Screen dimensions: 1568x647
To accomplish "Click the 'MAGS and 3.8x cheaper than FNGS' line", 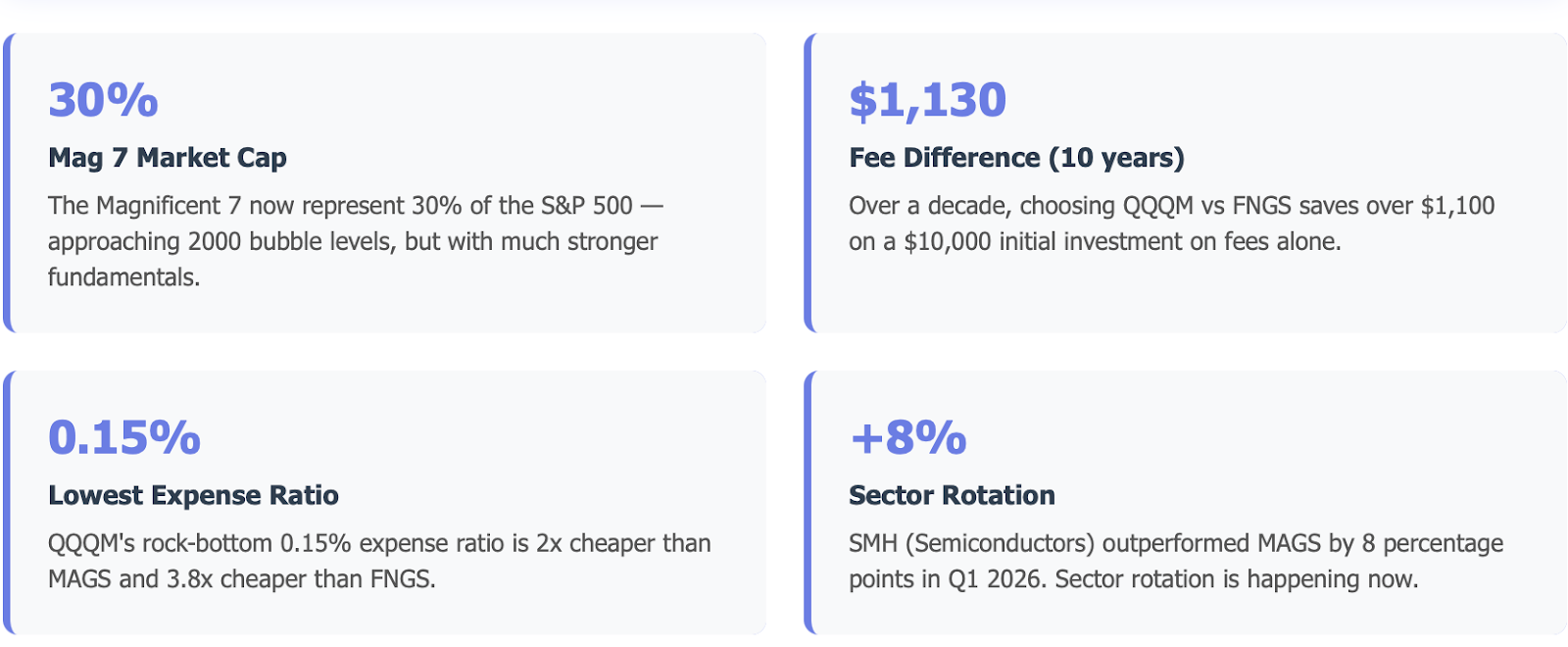I will coord(242,579).
